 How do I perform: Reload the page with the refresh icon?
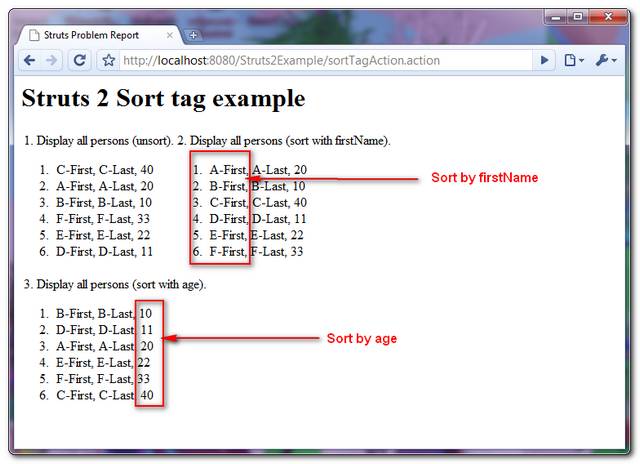click(79, 60)
